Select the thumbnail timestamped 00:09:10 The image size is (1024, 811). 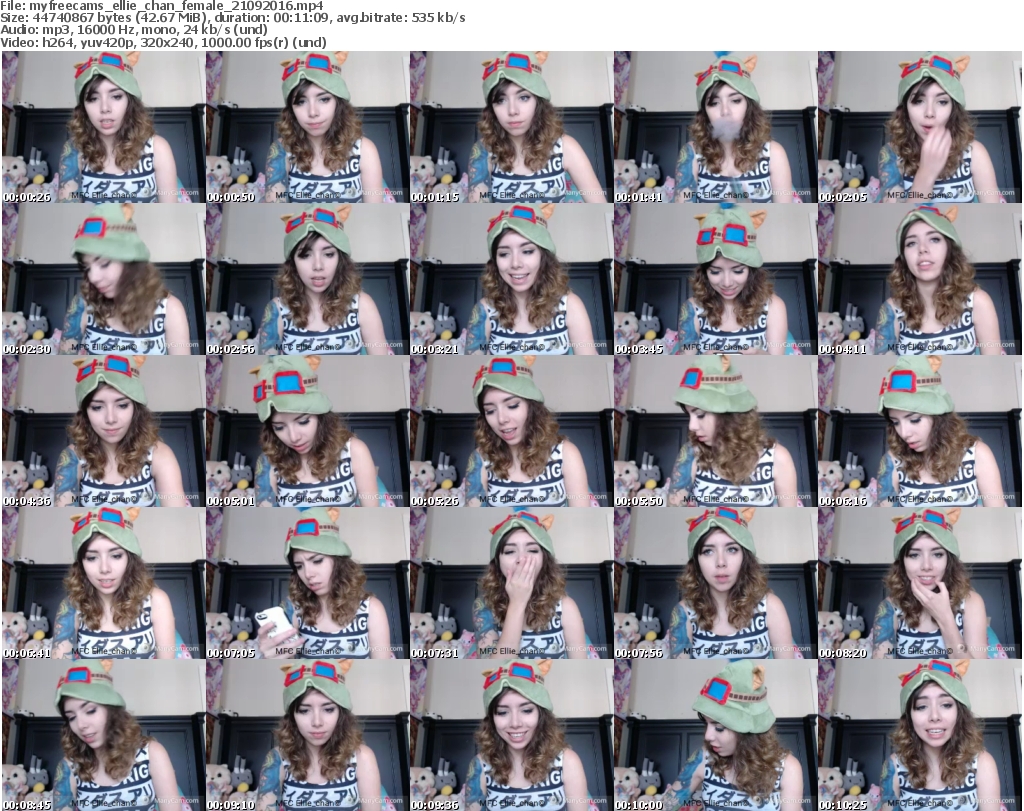[x=308, y=735]
